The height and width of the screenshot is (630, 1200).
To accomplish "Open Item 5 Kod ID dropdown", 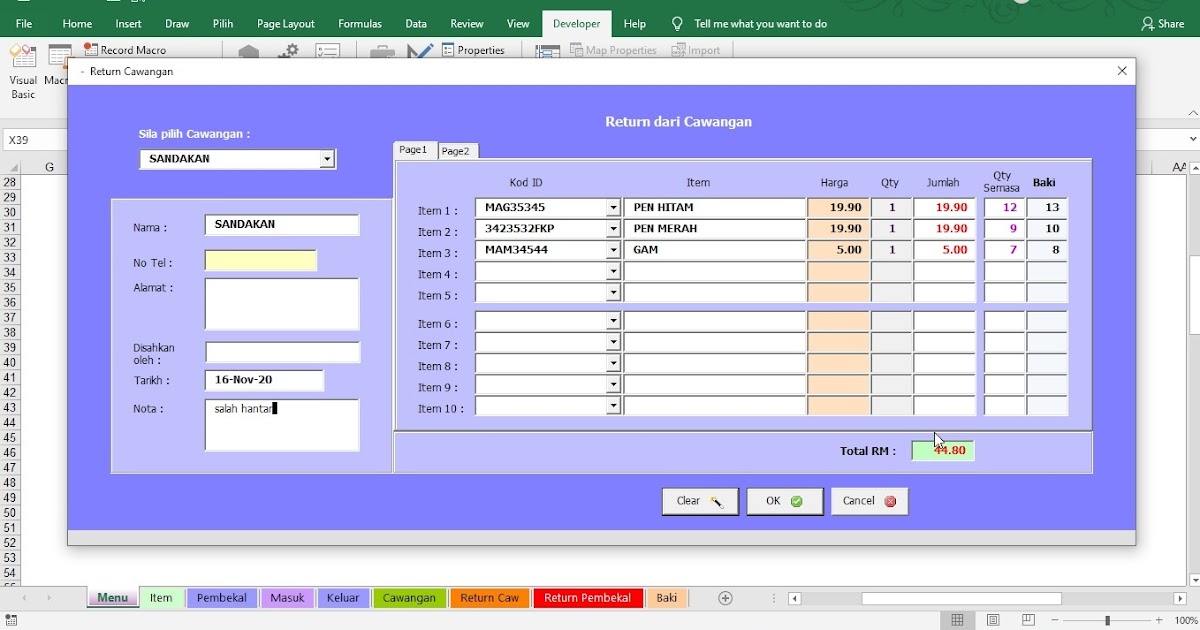I will [x=613, y=293].
